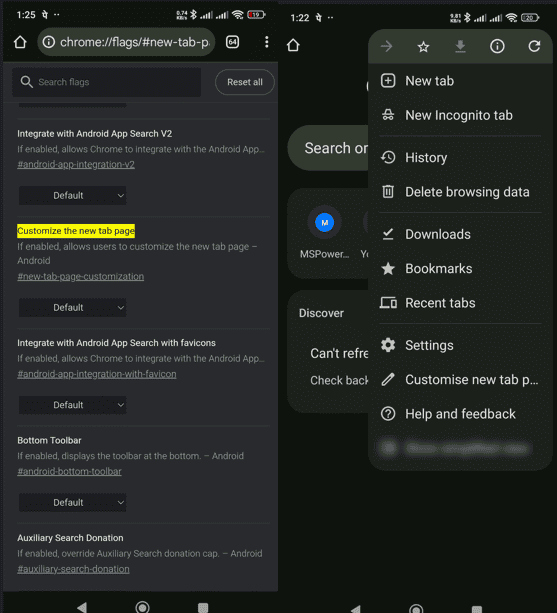
Task: Tap Android back button on flags screen
Action: pos(82,607)
